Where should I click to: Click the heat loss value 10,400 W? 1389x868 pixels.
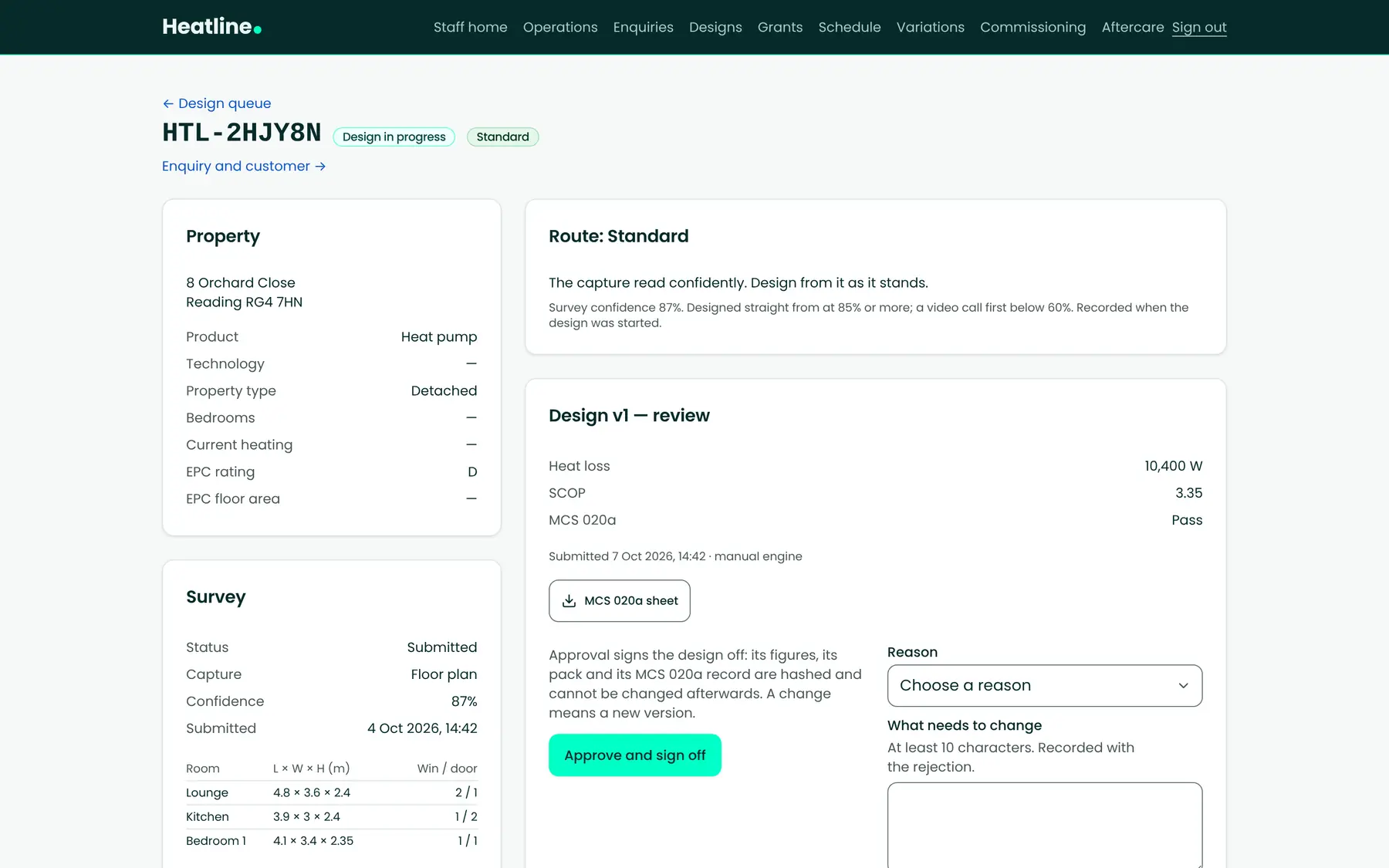(x=1173, y=466)
